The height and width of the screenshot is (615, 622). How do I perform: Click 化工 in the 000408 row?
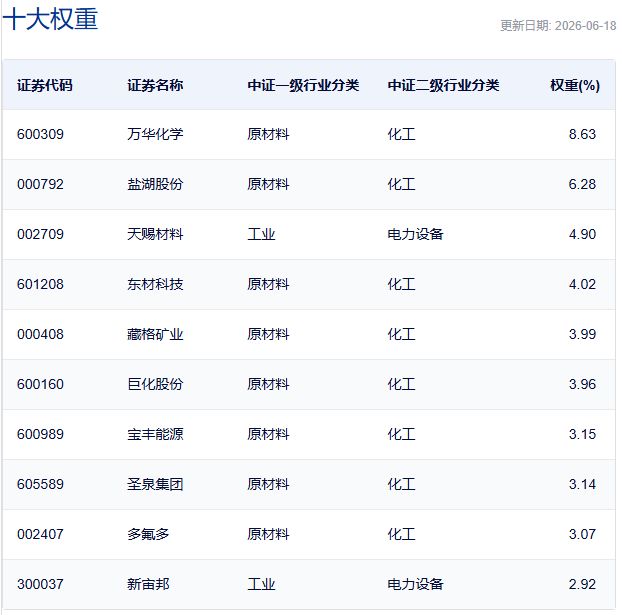[401, 334]
